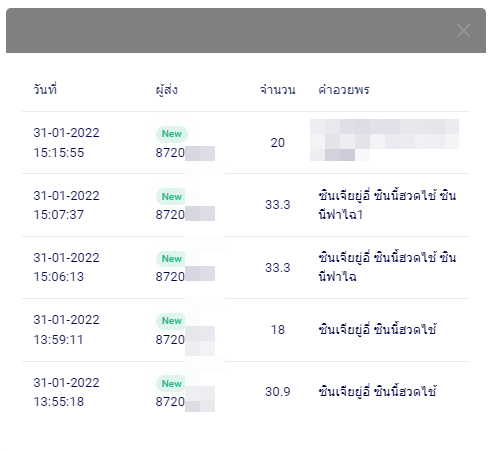
Task: Click the จำนวน column header
Action: click(277, 90)
